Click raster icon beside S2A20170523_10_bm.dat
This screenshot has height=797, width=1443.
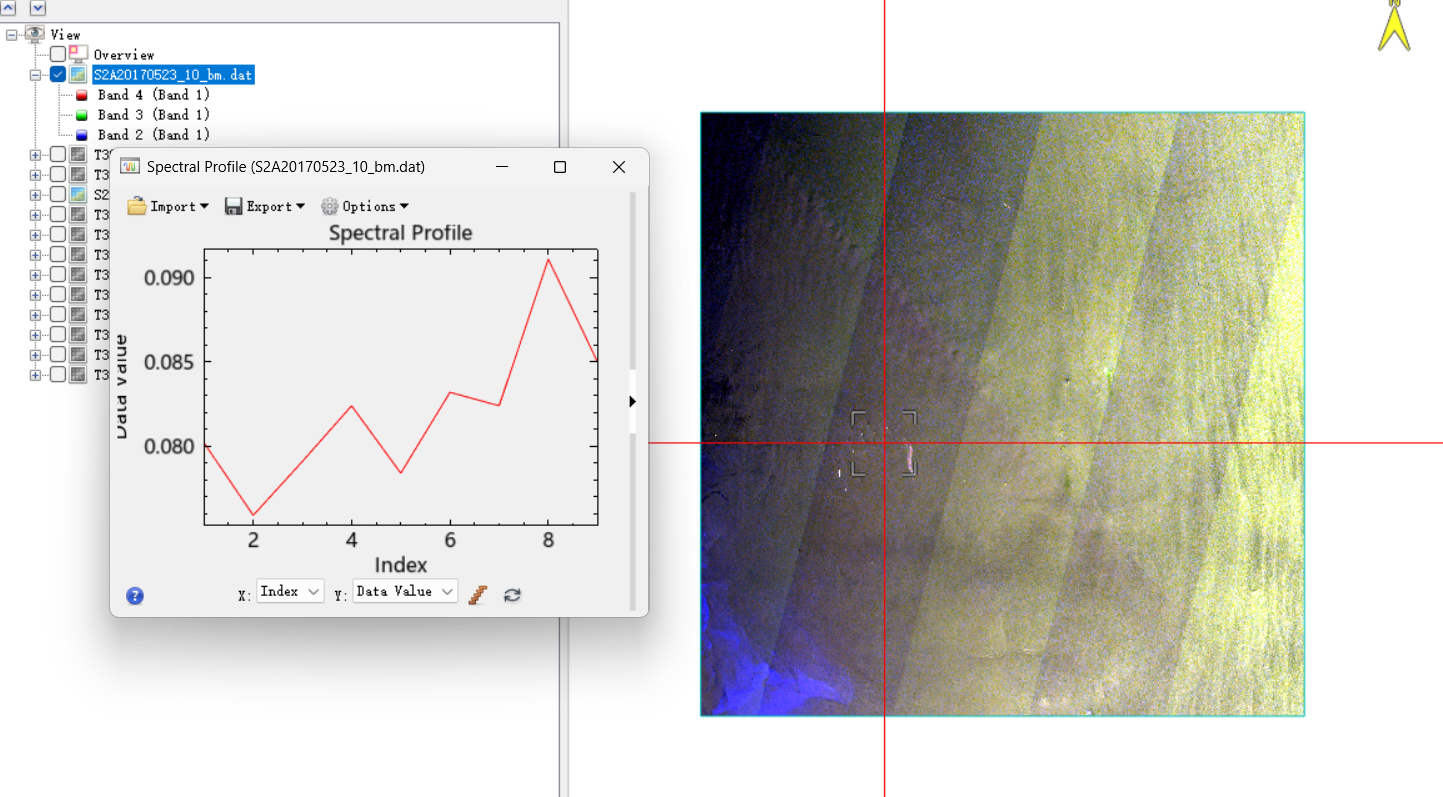[79, 74]
